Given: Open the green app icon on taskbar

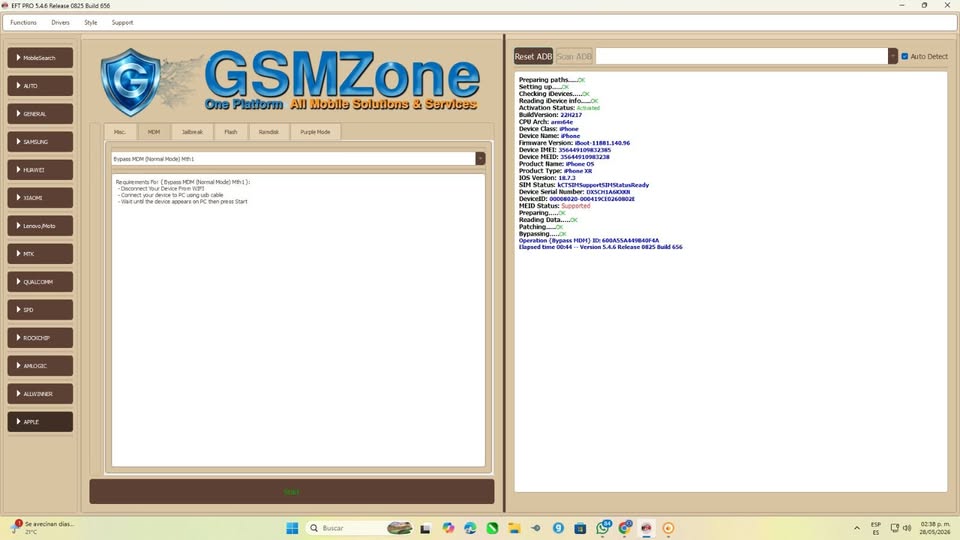Looking at the screenshot, I should 492,528.
